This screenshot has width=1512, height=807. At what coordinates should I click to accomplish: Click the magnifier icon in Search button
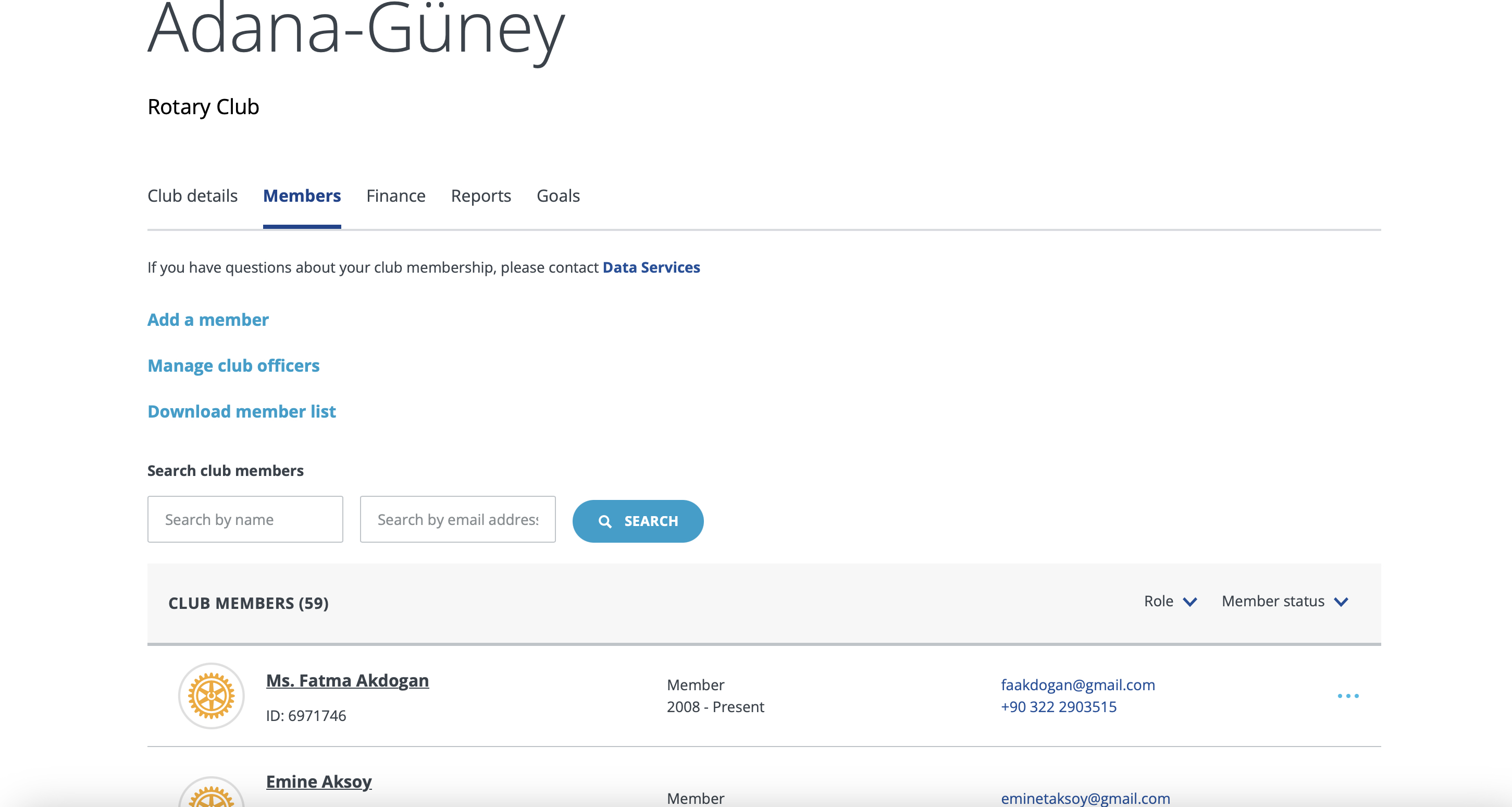click(x=604, y=521)
